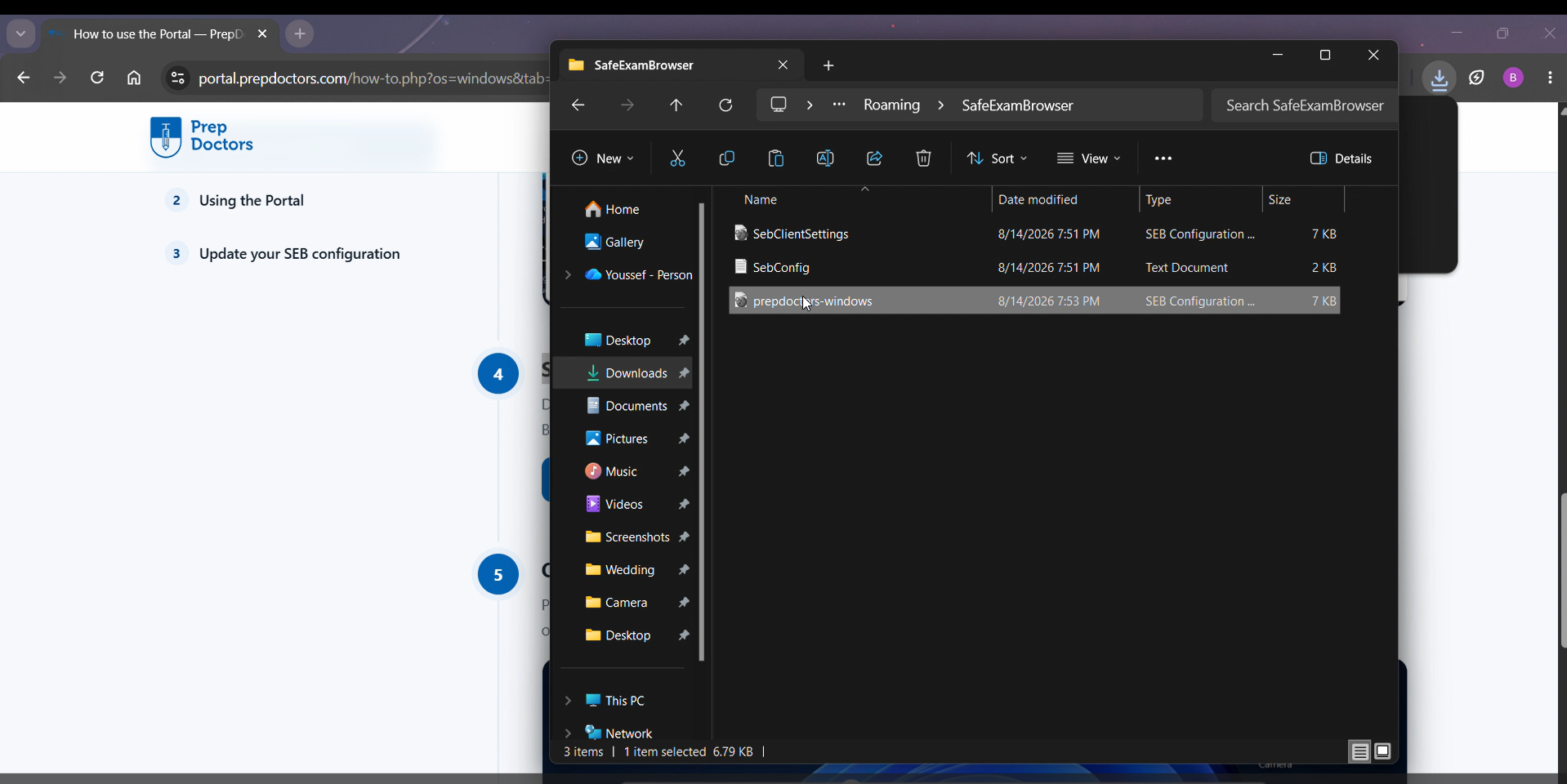Click the Delete trash icon

click(x=924, y=158)
